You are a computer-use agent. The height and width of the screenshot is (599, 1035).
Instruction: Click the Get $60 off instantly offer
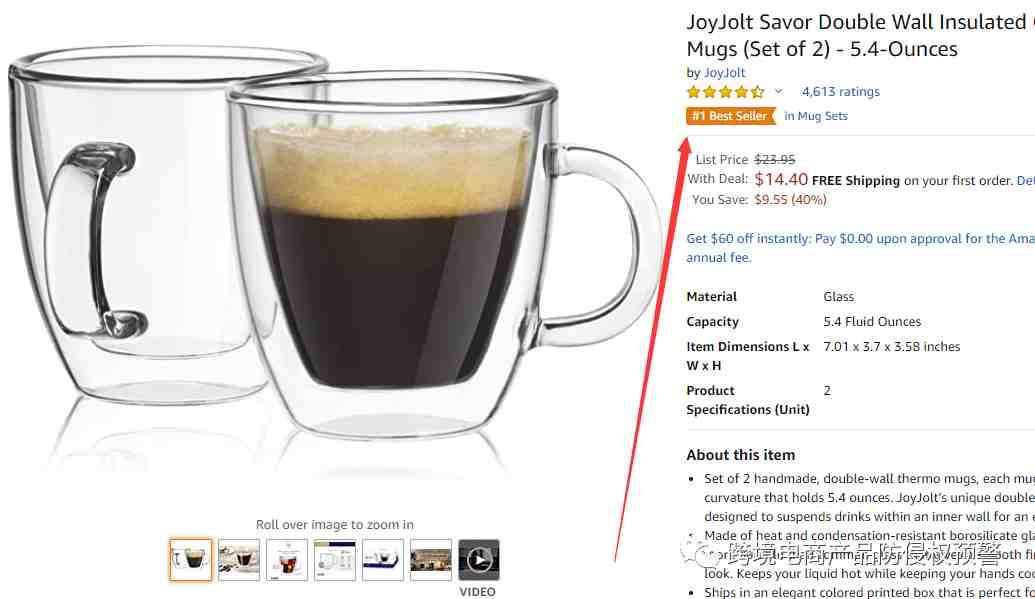tap(861, 238)
